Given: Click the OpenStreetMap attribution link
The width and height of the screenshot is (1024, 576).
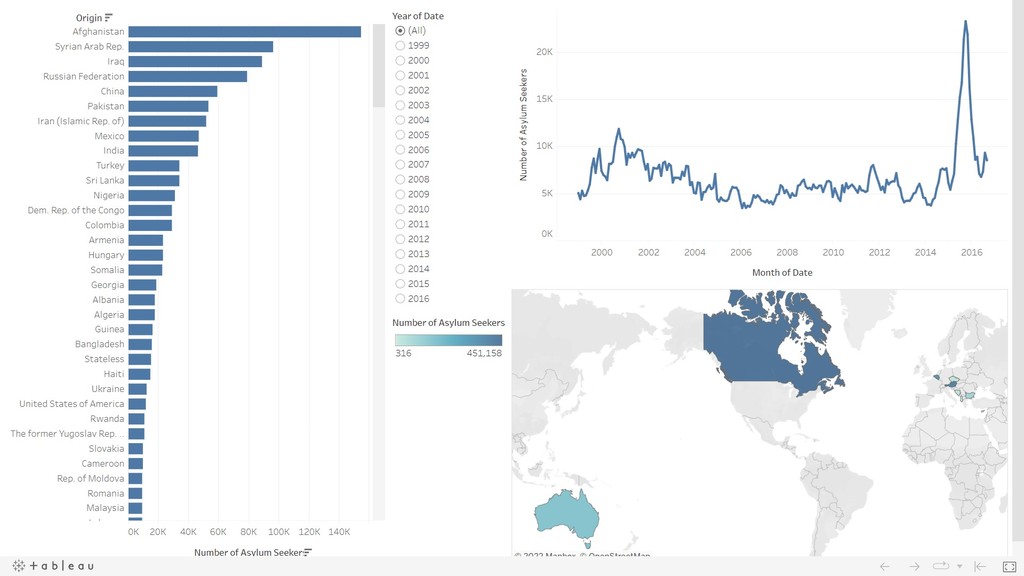Looking at the screenshot, I should coord(619,556).
